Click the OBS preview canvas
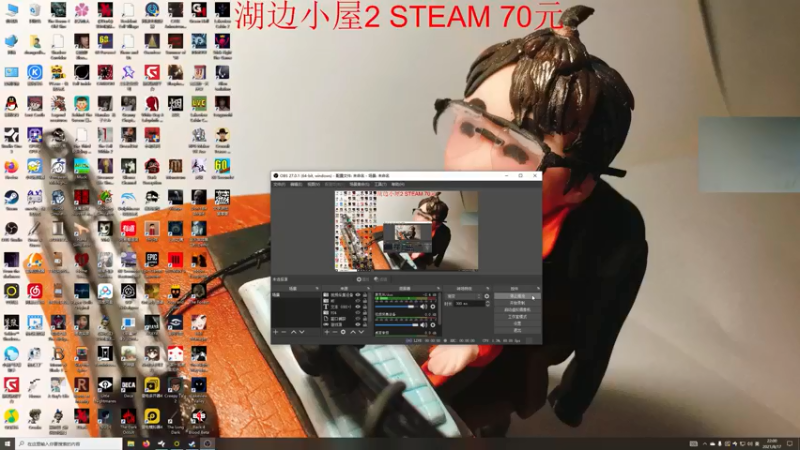800x450 pixels. (x=406, y=231)
